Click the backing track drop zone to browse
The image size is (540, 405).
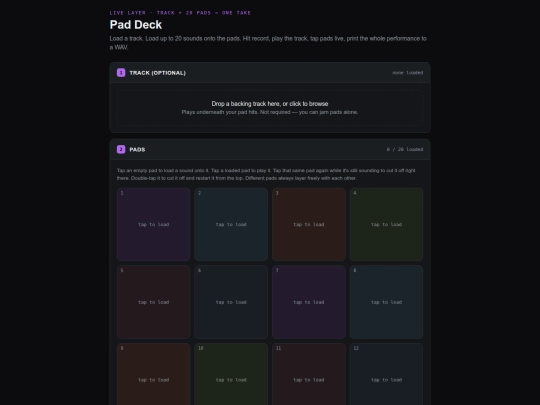(270, 108)
